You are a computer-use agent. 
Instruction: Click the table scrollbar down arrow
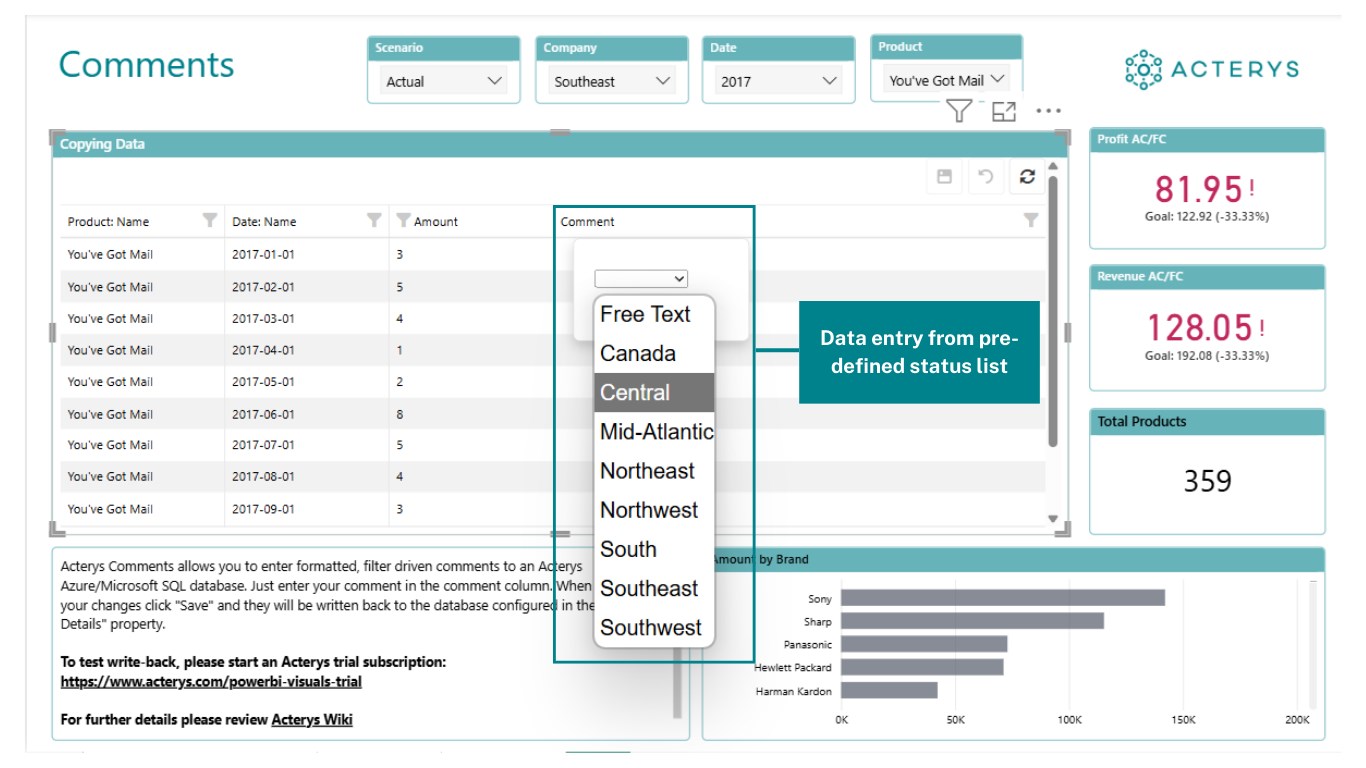1052,518
